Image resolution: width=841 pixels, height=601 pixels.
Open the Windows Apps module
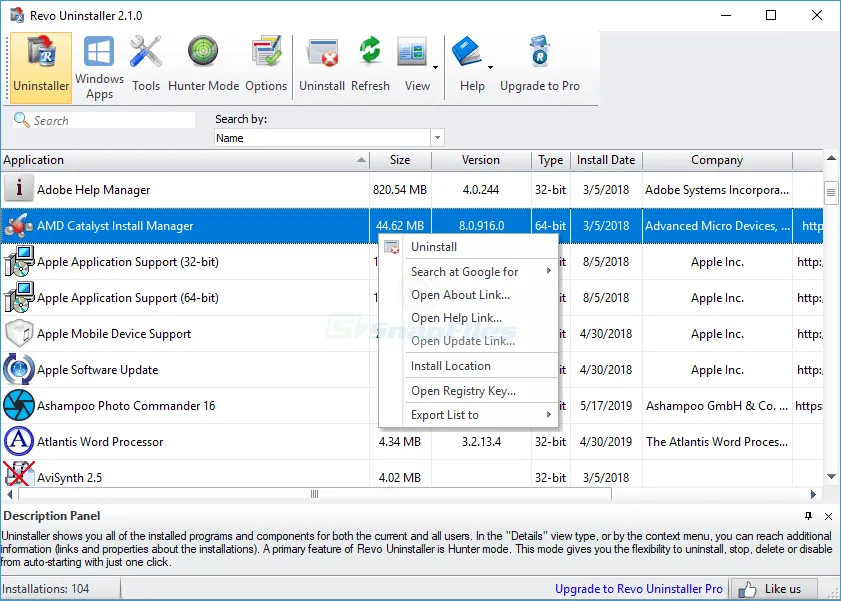99,68
